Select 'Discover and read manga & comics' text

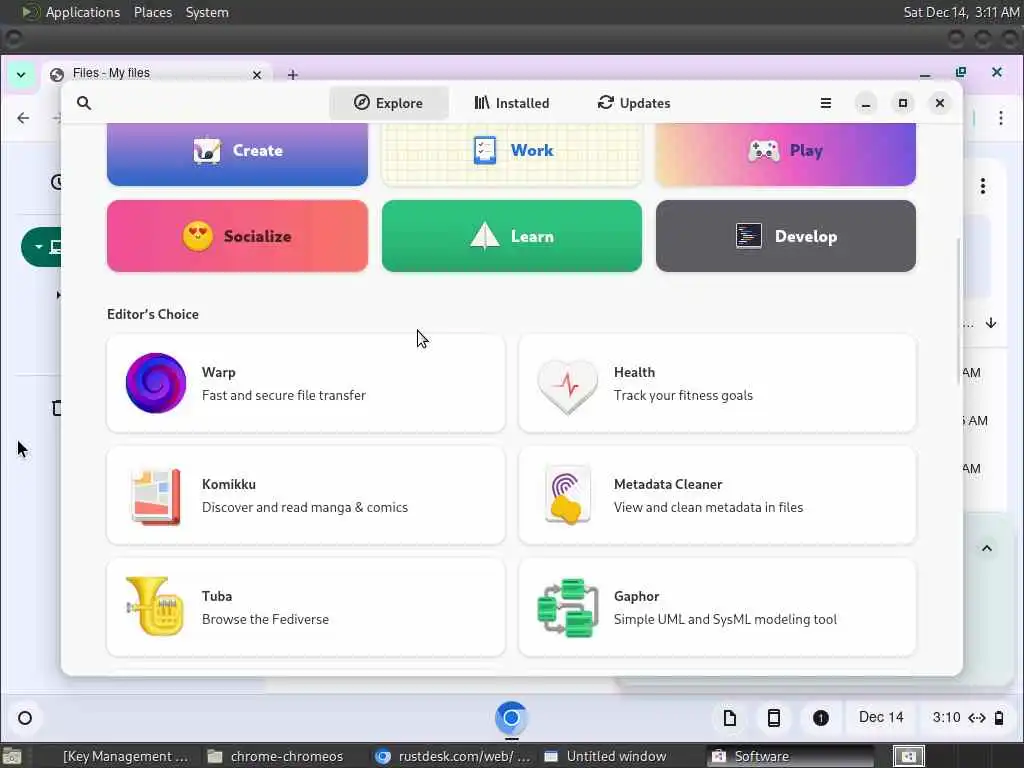click(x=304, y=507)
